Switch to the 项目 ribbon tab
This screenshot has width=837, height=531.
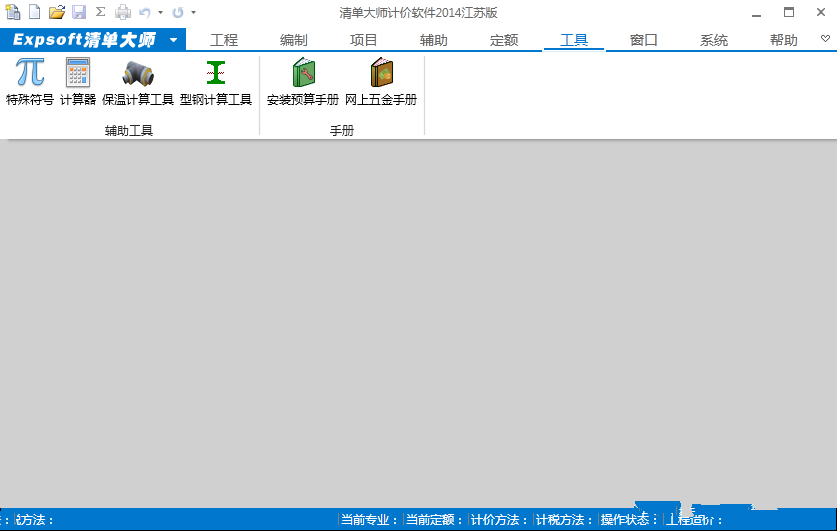(364, 40)
